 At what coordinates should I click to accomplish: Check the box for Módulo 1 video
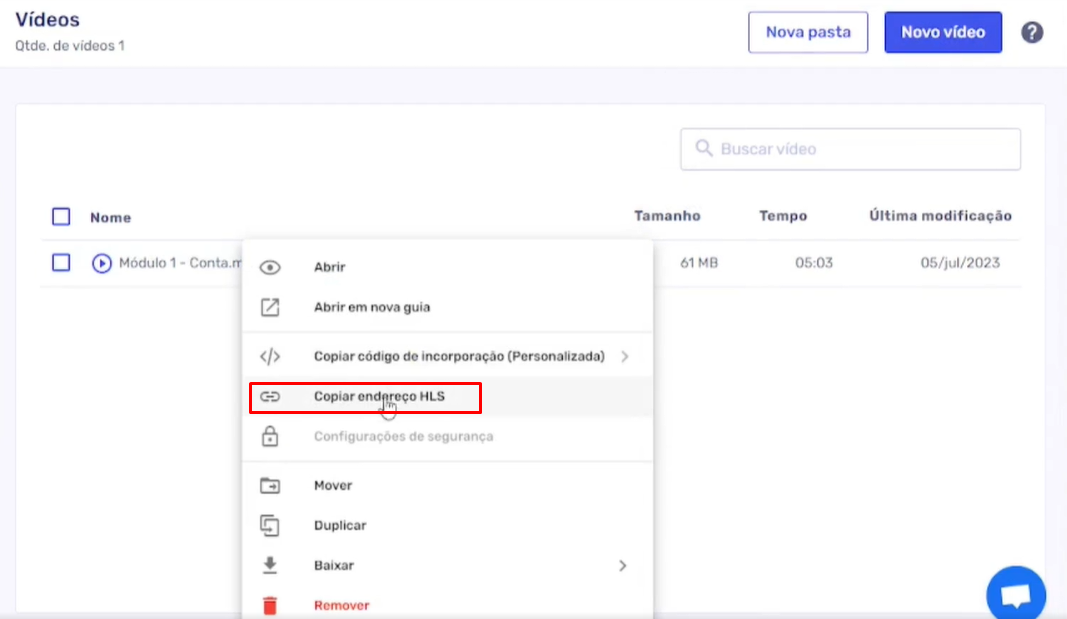point(61,263)
